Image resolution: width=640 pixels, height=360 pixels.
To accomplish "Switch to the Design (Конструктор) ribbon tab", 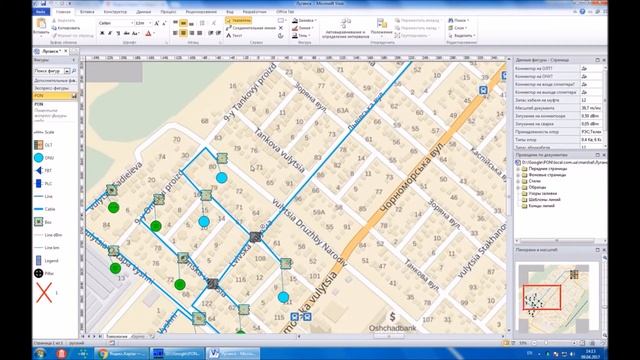I will (115, 12).
